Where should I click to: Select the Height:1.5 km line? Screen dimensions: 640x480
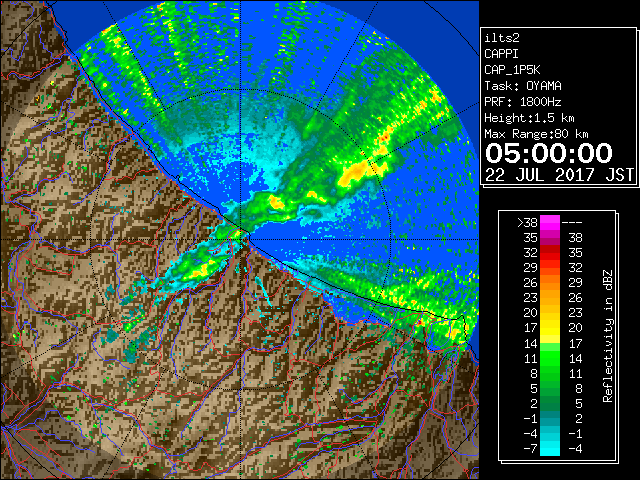coord(529,118)
